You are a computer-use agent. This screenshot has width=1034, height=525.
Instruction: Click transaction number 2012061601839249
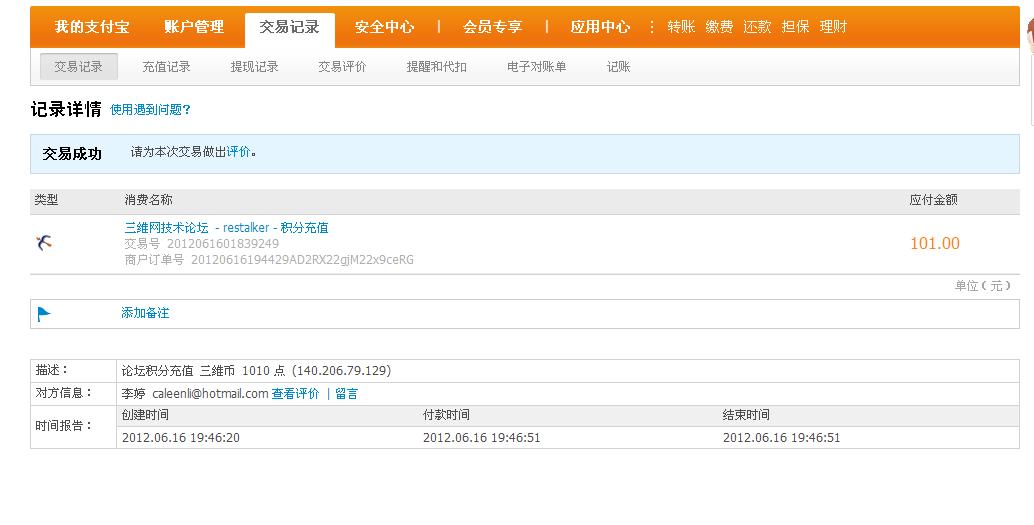(x=223, y=243)
